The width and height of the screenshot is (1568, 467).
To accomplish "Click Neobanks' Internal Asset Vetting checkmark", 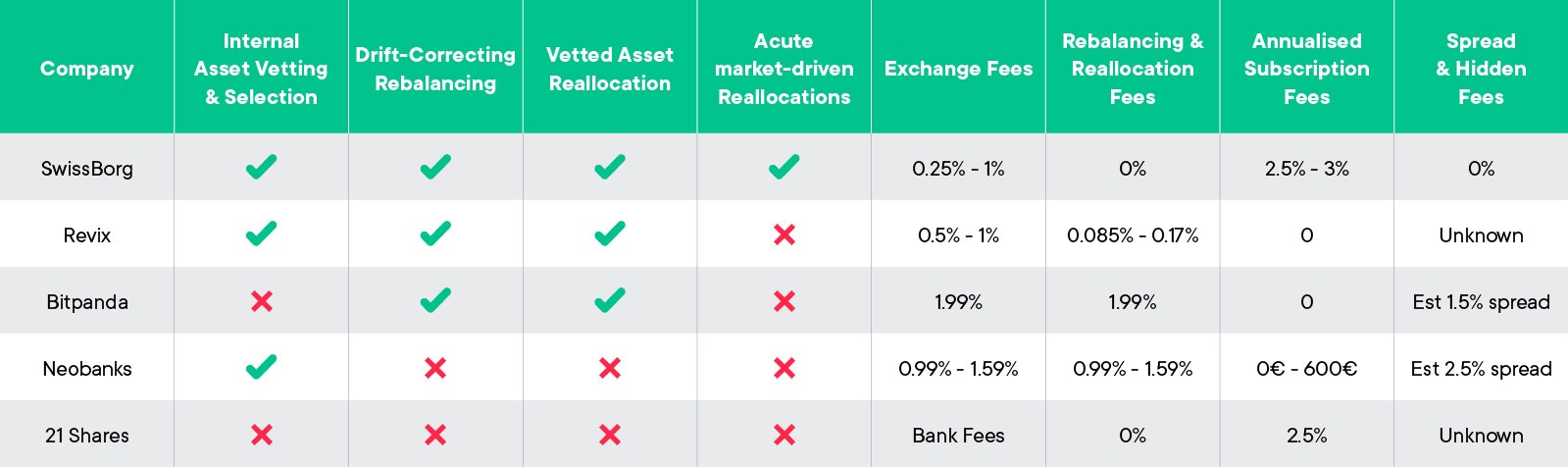I will click(x=261, y=367).
